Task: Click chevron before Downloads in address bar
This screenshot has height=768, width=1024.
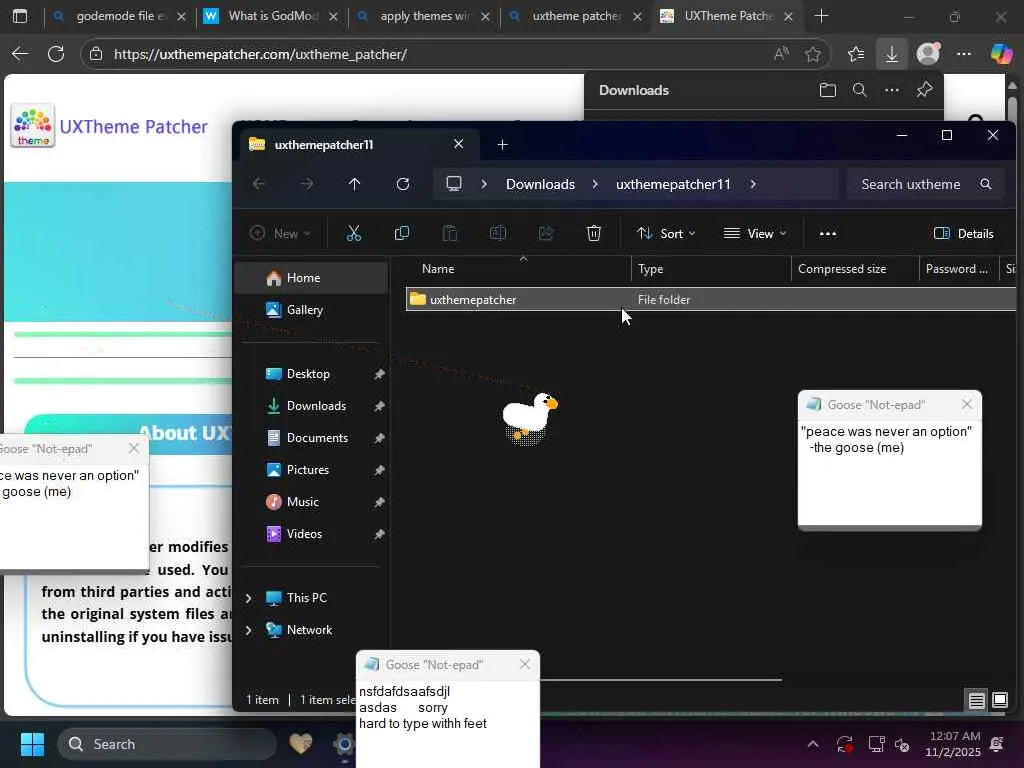Action: [x=484, y=184]
